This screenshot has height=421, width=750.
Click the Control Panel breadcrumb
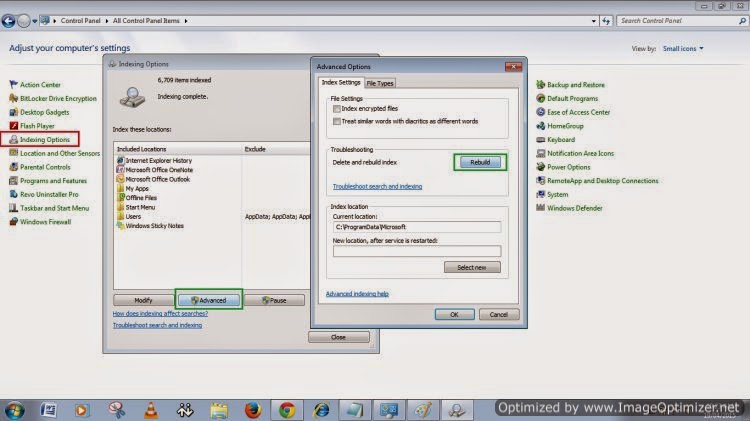pos(80,21)
